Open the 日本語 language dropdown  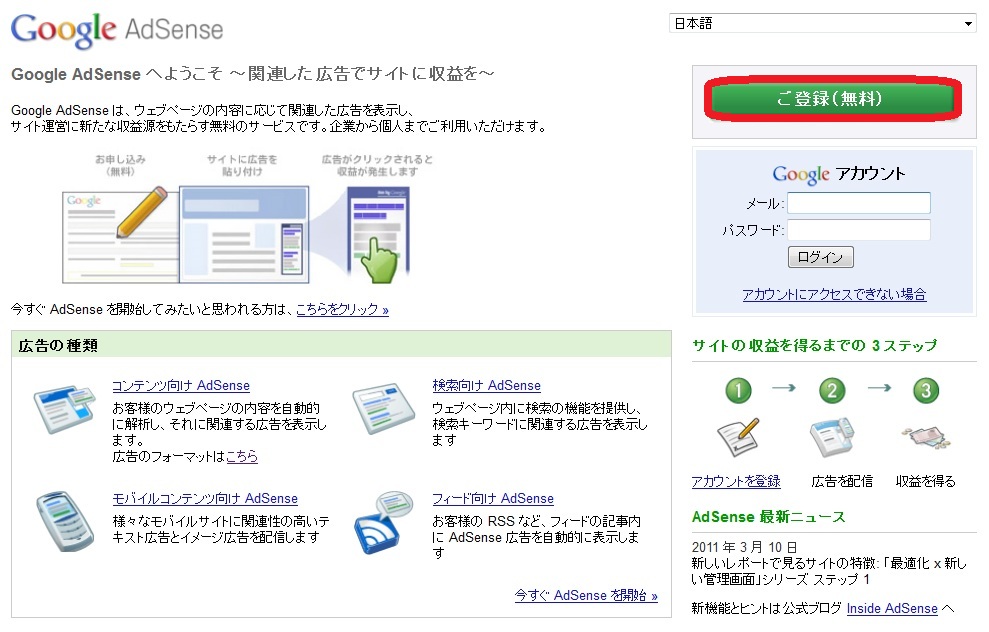pyautogui.click(x=822, y=23)
